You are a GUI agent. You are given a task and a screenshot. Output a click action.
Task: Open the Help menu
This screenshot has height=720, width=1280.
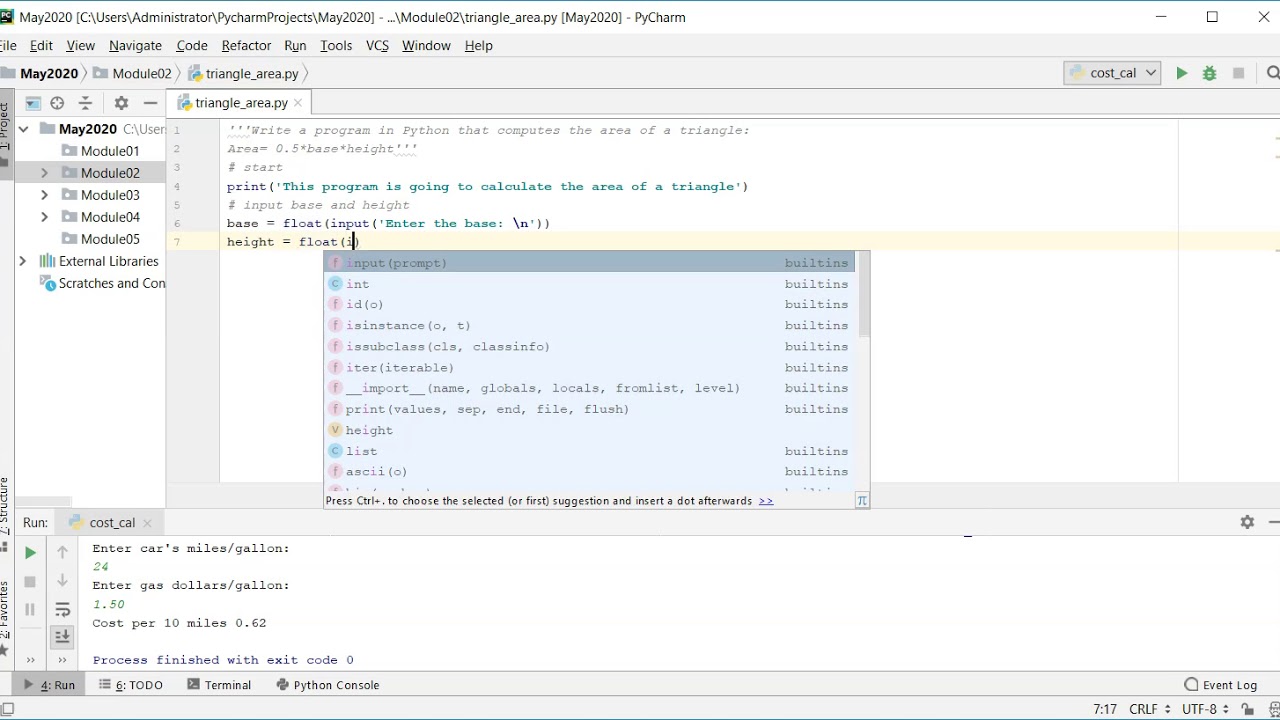(478, 45)
